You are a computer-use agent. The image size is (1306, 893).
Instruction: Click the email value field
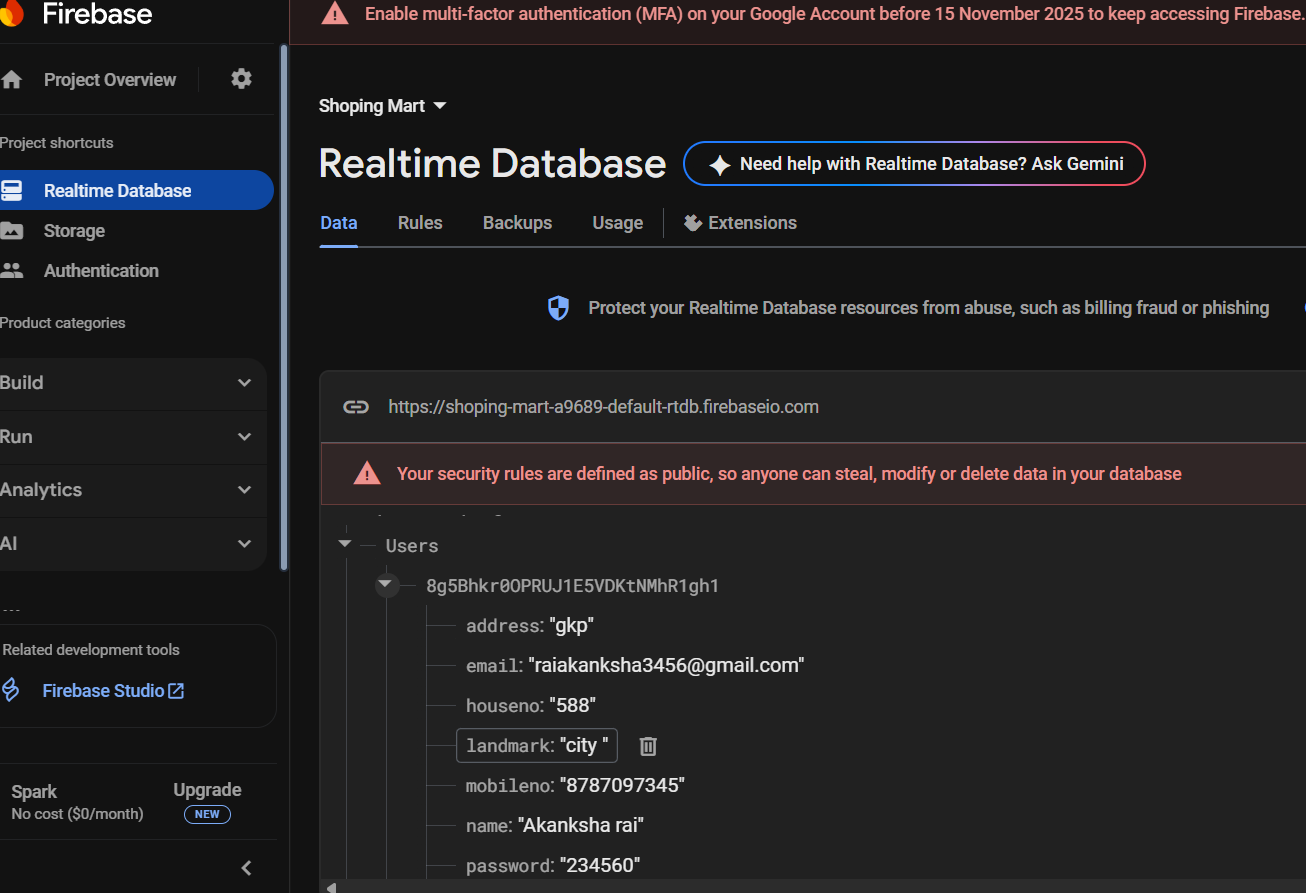pyautogui.click(x=666, y=666)
